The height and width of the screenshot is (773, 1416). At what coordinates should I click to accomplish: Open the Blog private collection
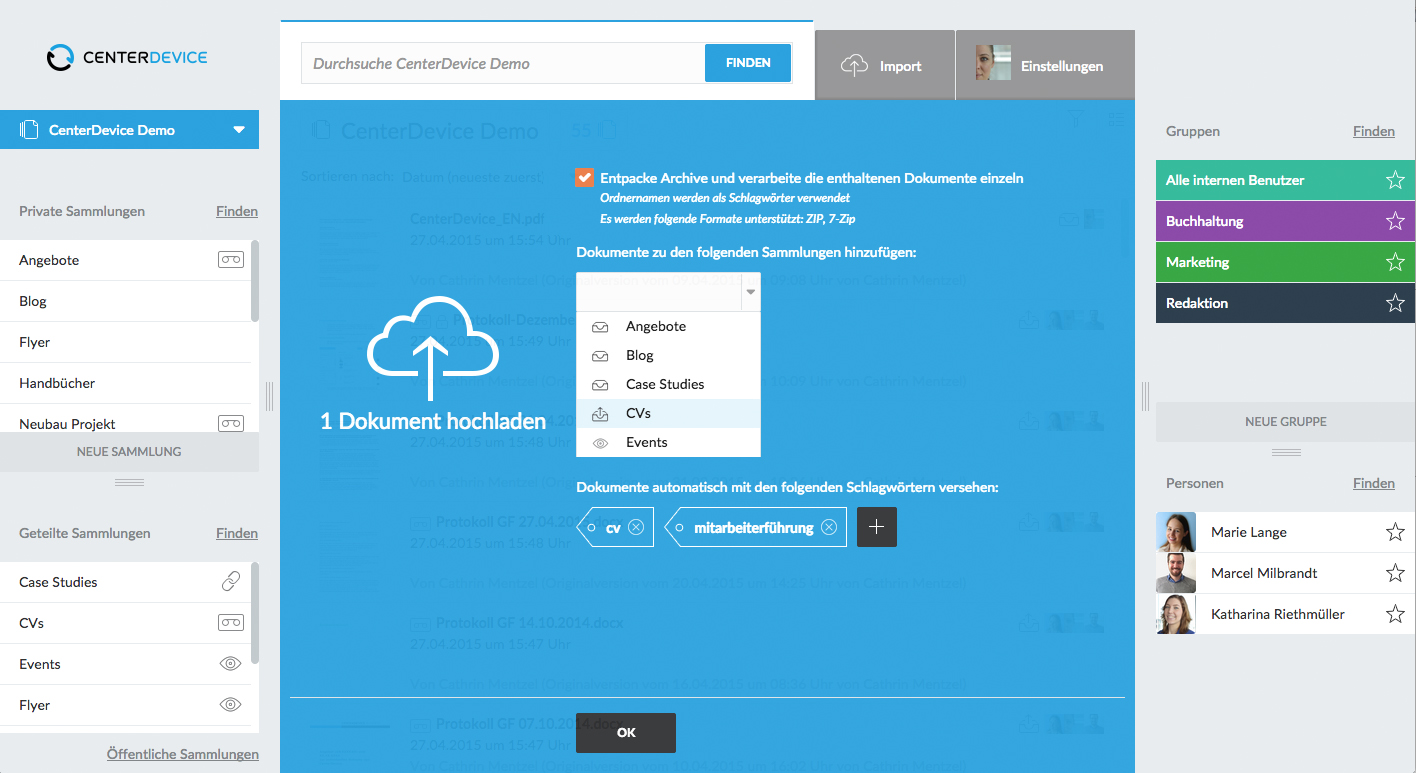pyautogui.click(x=125, y=301)
